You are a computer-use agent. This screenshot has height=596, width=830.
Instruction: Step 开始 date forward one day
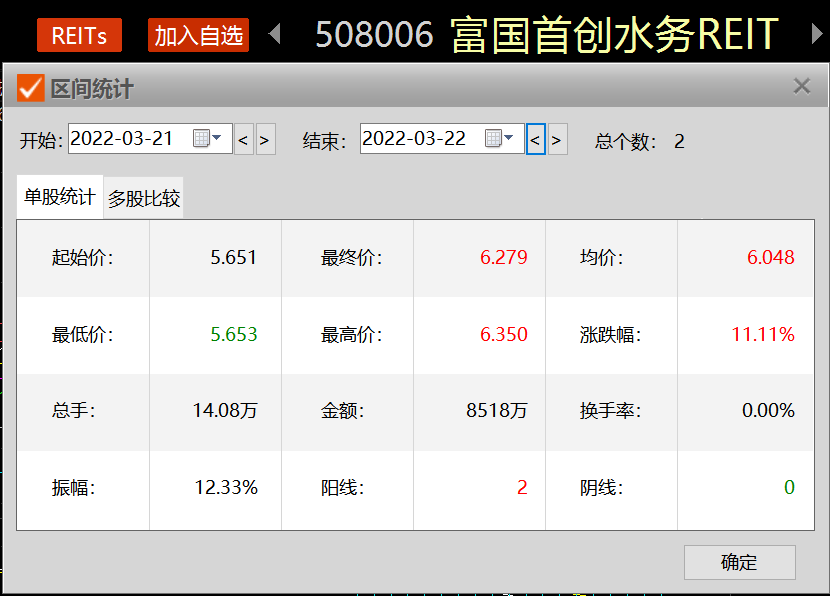click(265, 140)
